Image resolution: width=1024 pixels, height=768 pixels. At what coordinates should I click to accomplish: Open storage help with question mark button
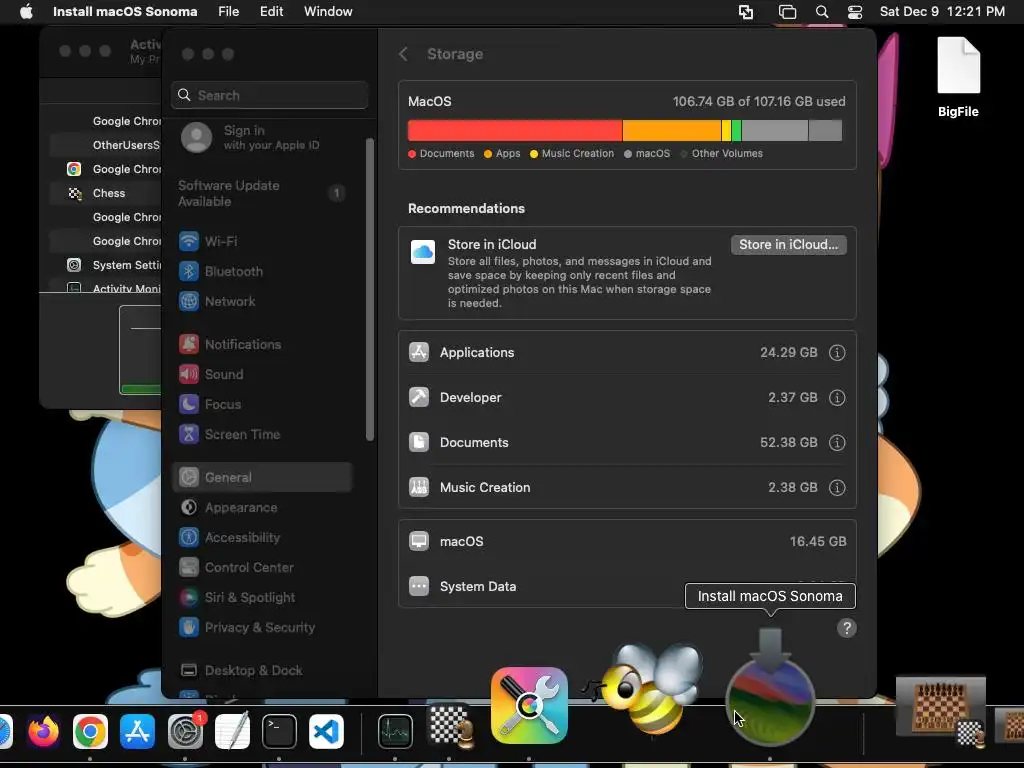tap(846, 628)
